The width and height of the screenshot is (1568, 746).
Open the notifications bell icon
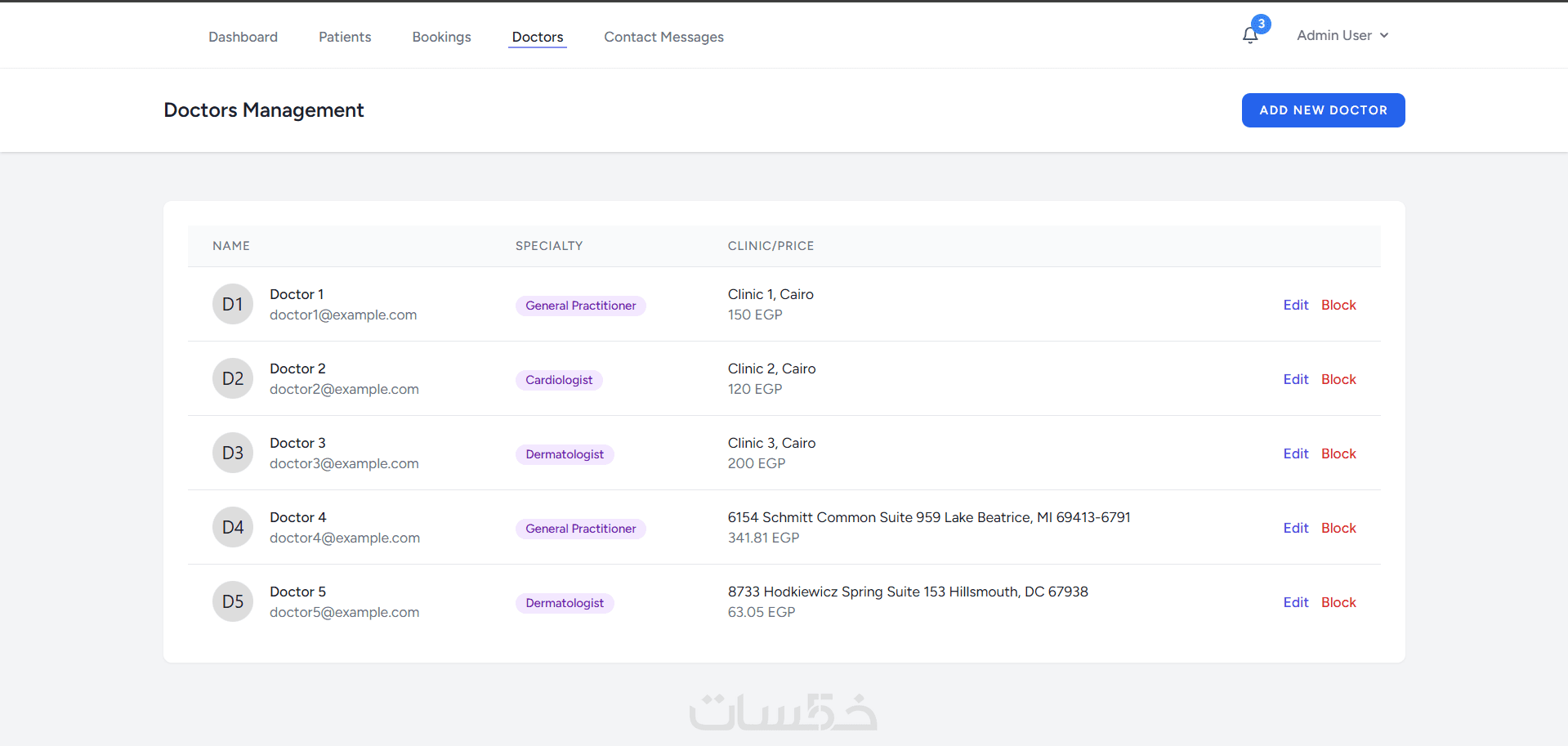tap(1249, 35)
